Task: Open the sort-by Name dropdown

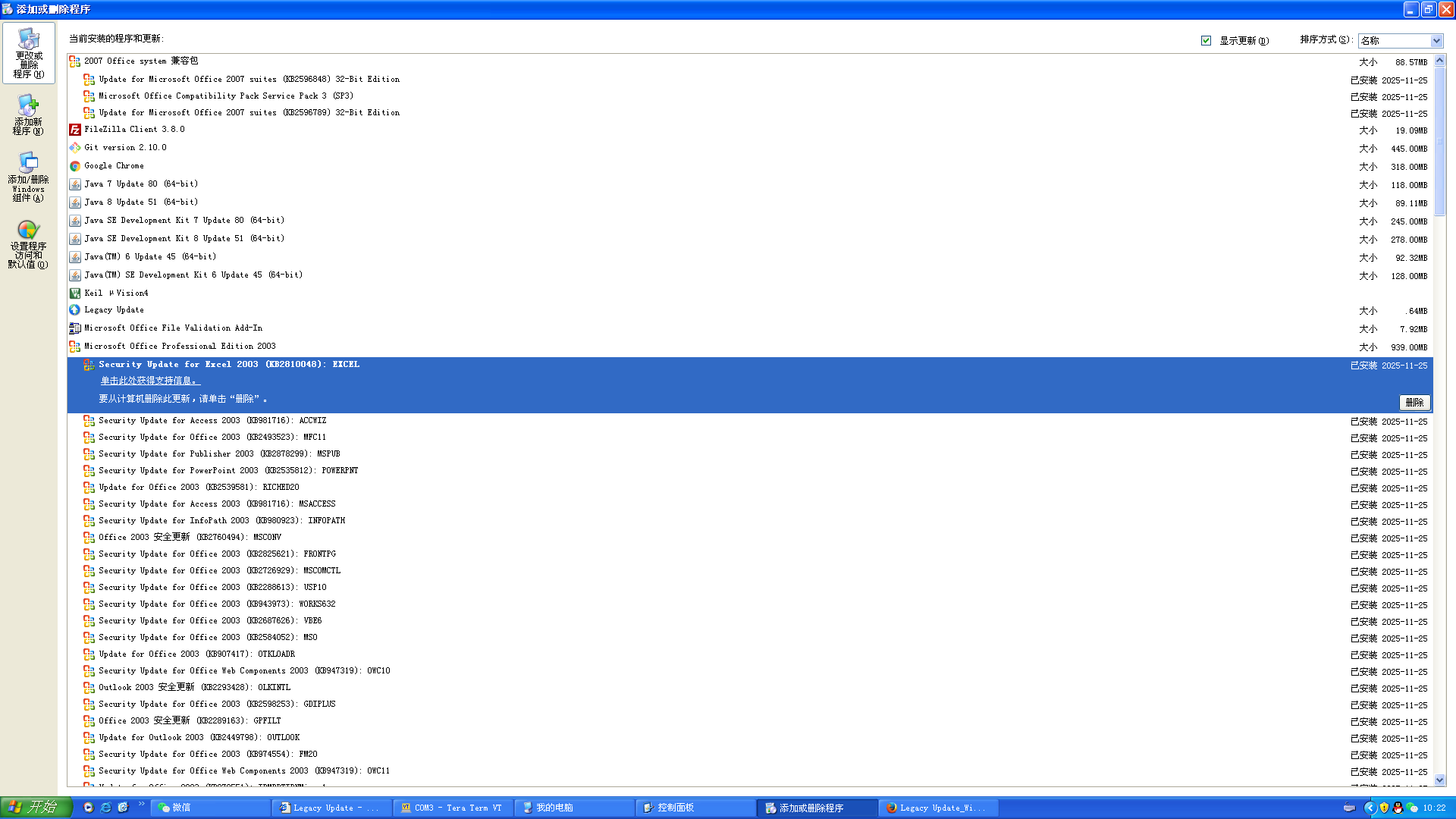Action: (1436, 41)
